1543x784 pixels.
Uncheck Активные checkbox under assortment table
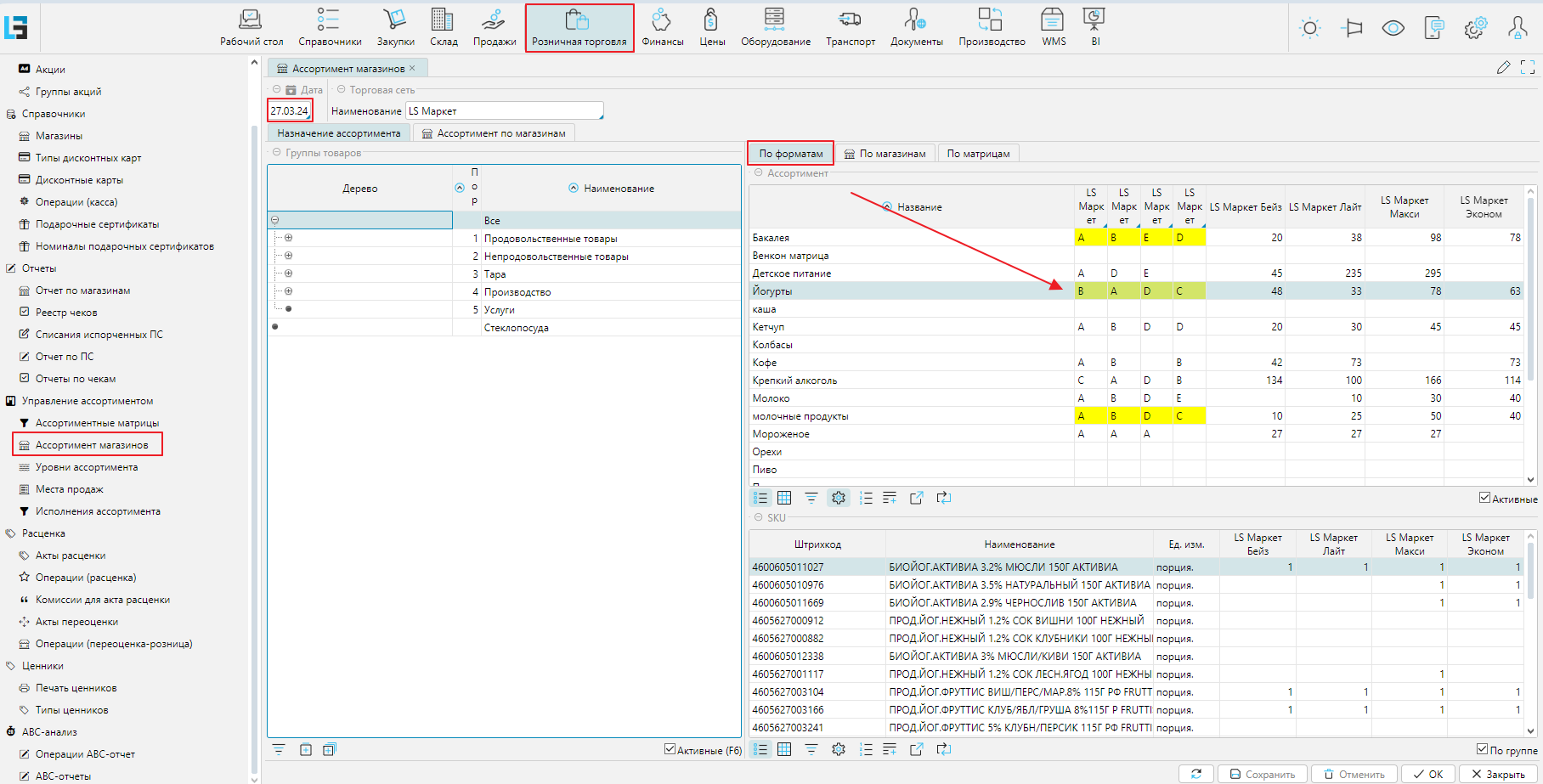click(x=1484, y=498)
